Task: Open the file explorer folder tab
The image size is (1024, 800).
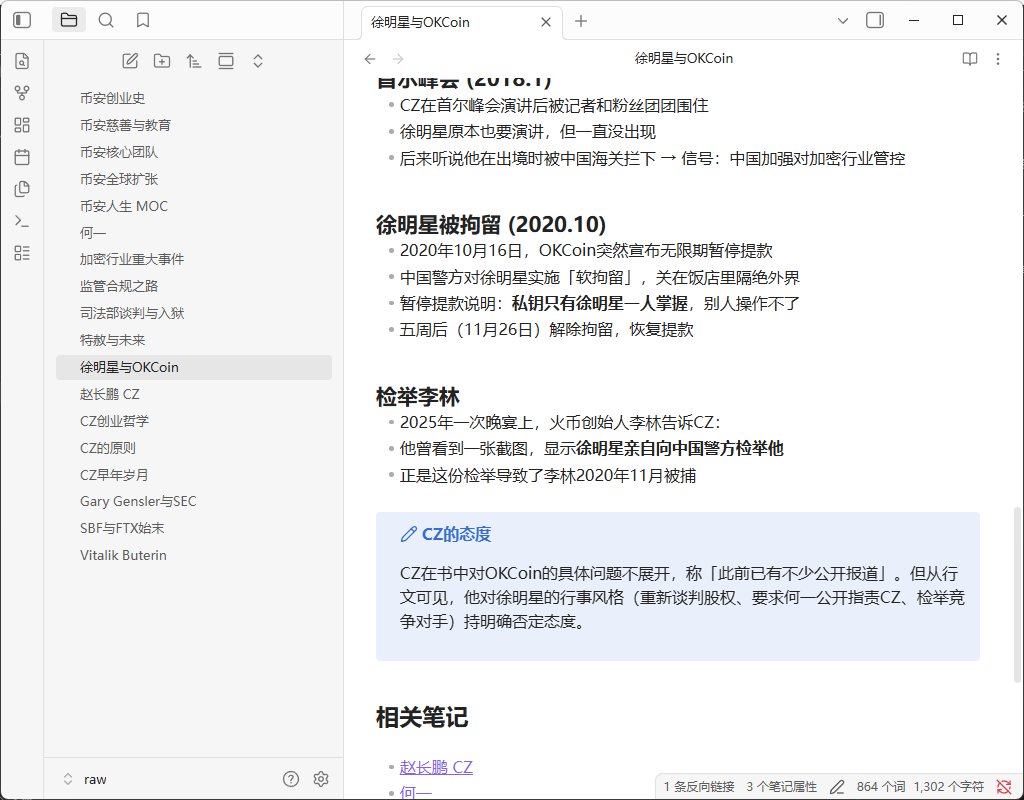Action: (x=69, y=20)
